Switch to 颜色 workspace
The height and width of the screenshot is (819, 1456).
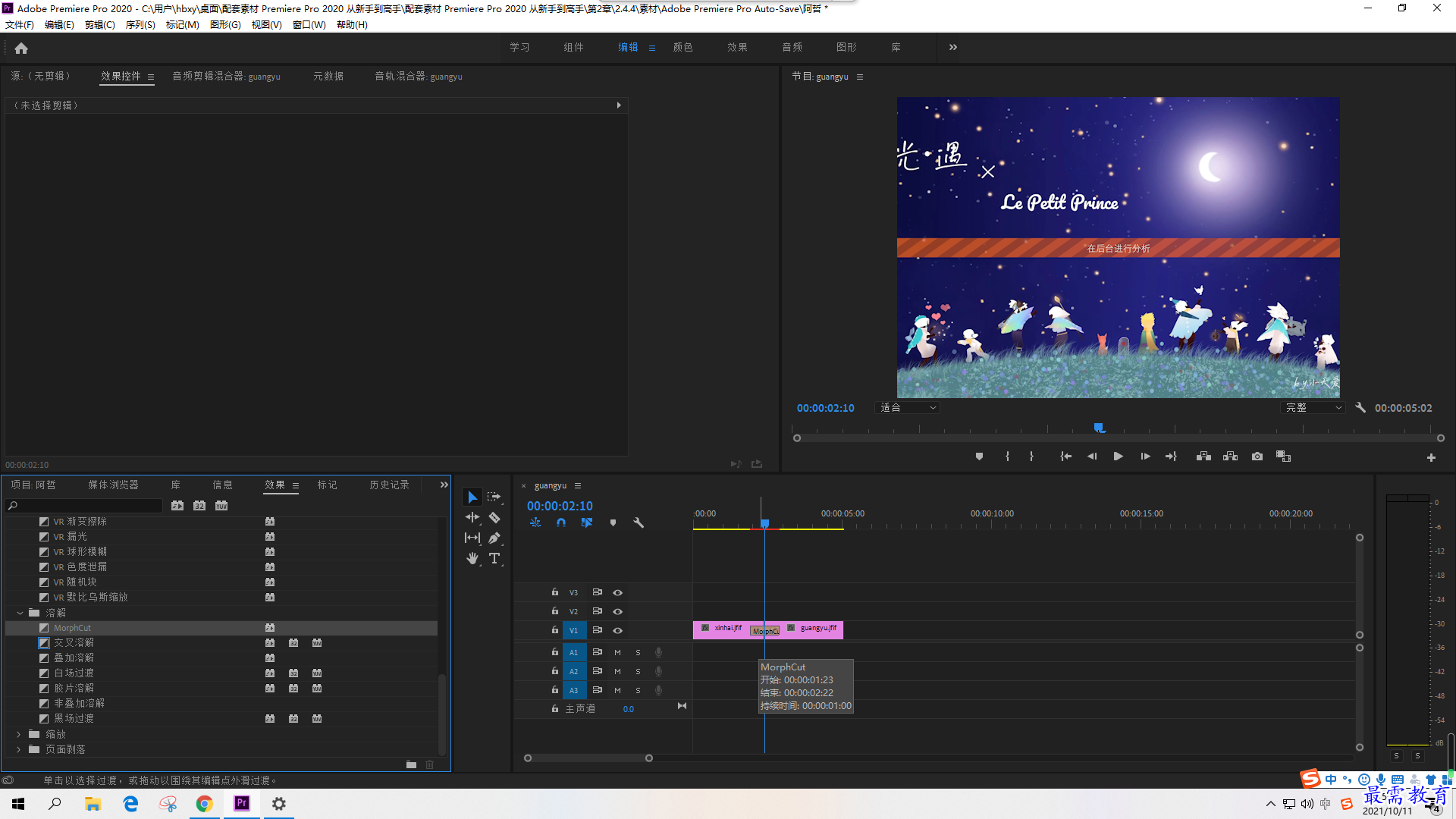(683, 47)
